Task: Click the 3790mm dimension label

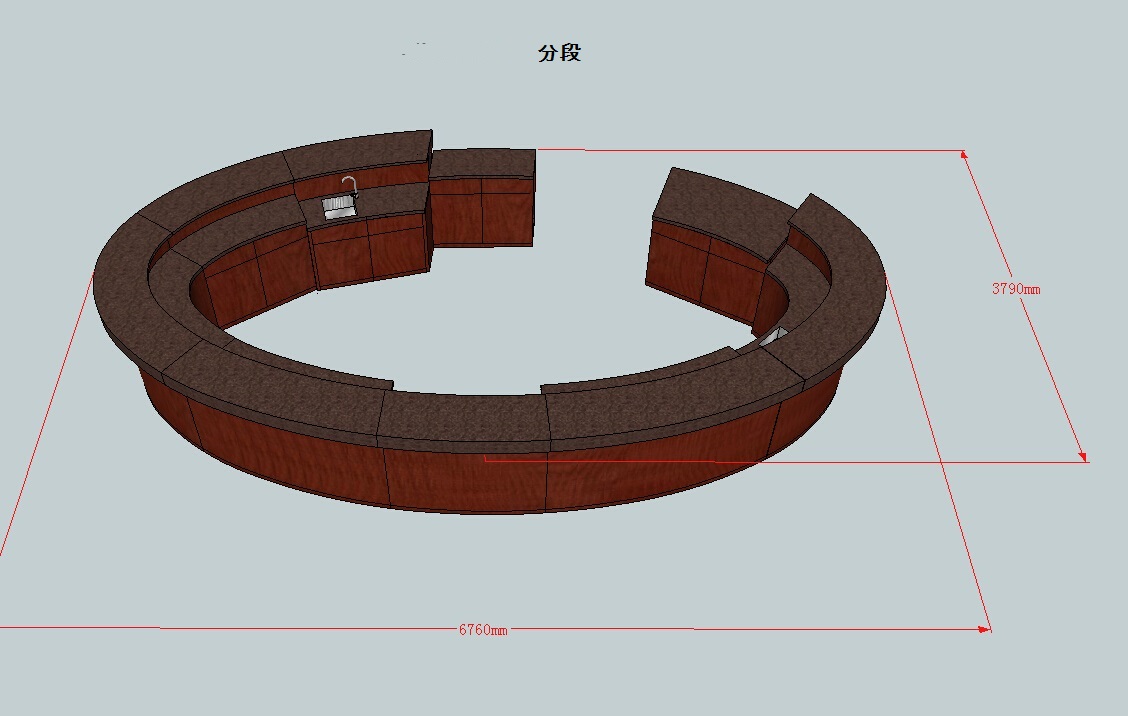Action: (x=1016, y=289)
